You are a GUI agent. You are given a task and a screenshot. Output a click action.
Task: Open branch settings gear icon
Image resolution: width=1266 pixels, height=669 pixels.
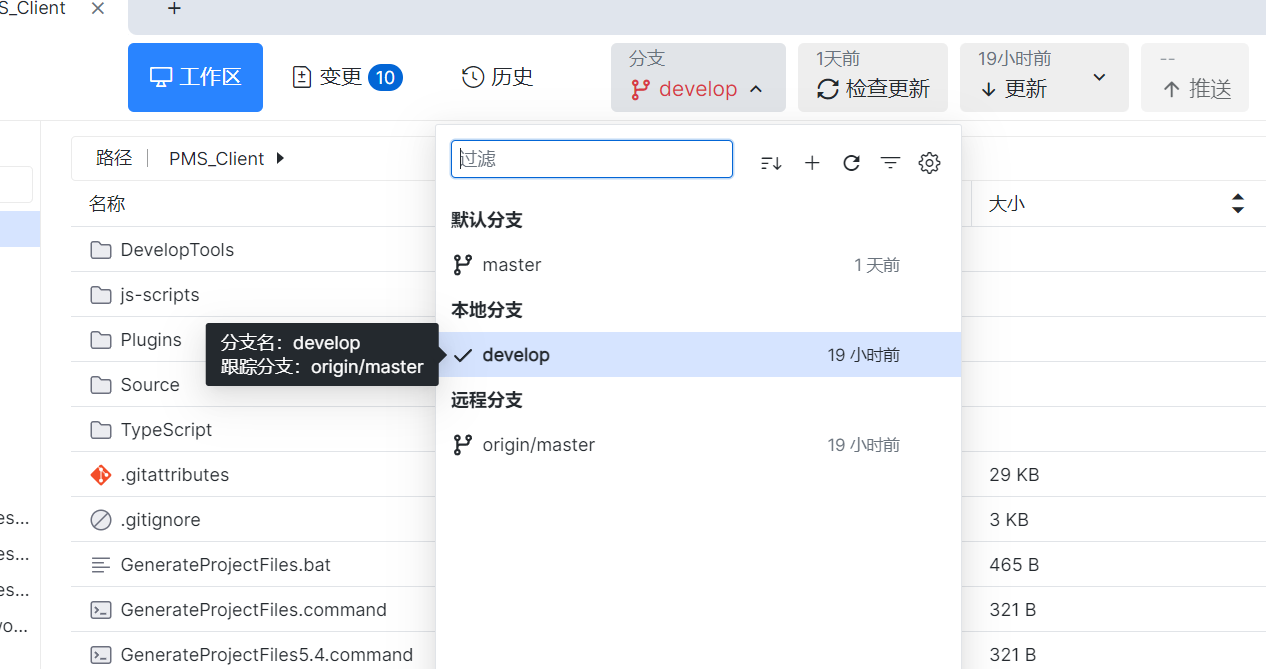(930, 163)
